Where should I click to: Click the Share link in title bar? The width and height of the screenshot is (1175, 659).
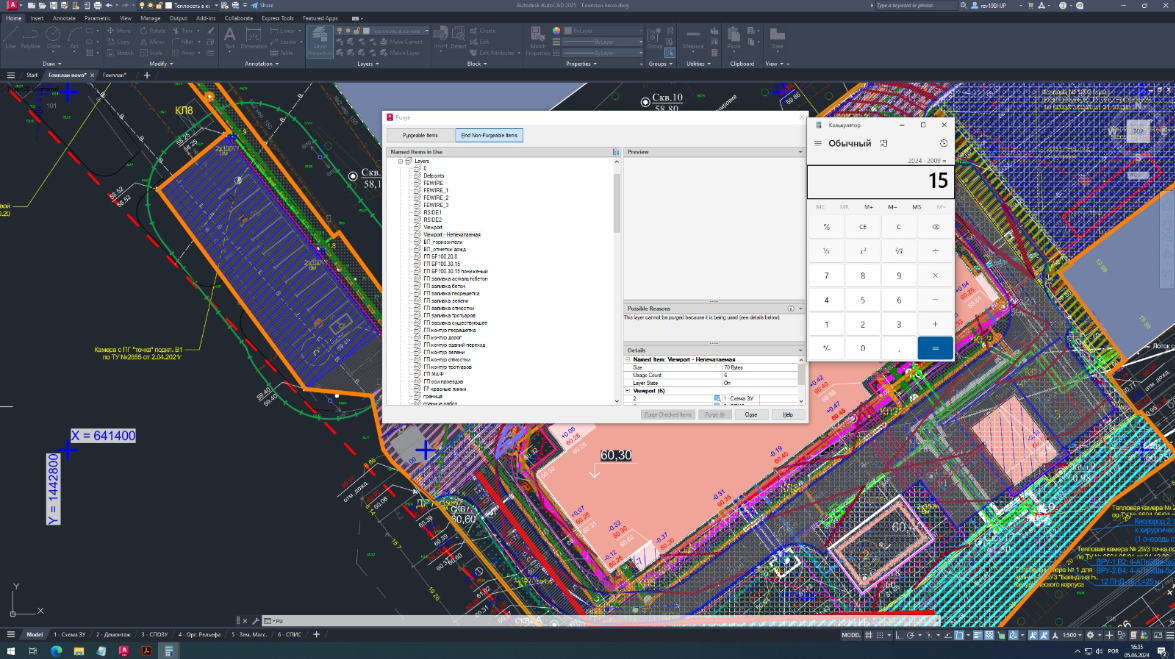[263, 5]
